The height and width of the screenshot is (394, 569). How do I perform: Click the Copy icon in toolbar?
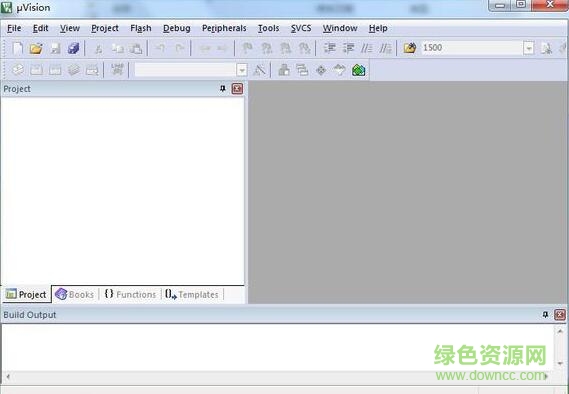click(117, 48)
